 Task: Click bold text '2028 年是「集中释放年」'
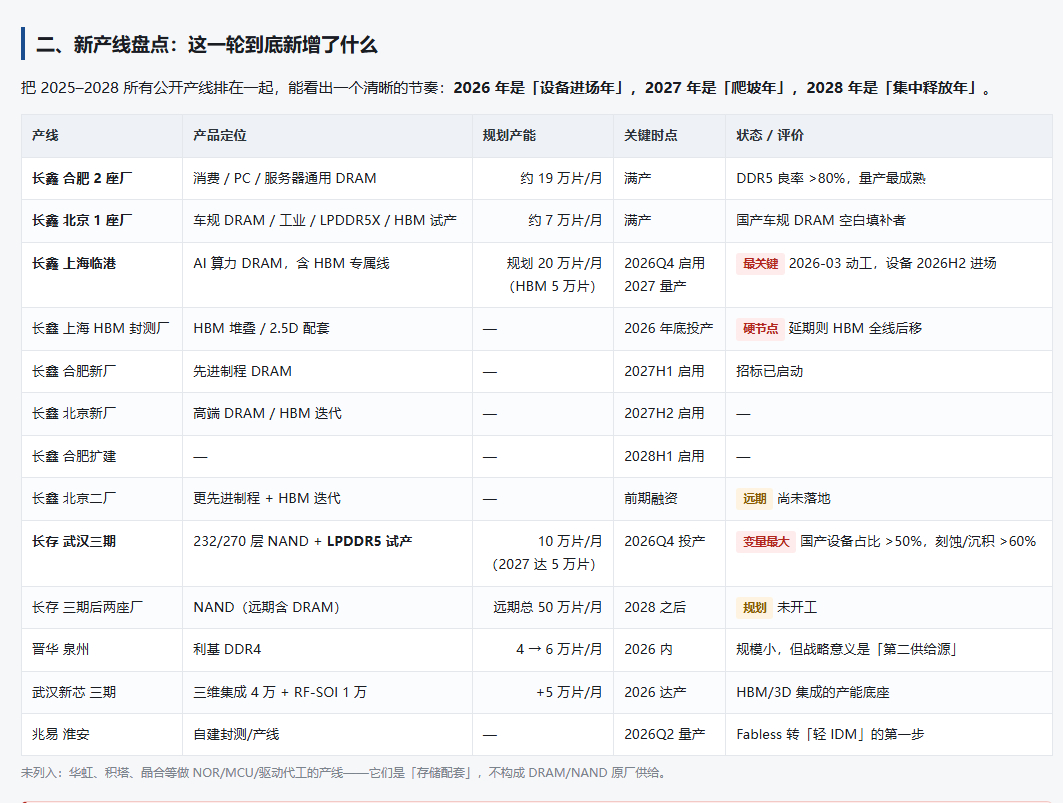point(894,88)
